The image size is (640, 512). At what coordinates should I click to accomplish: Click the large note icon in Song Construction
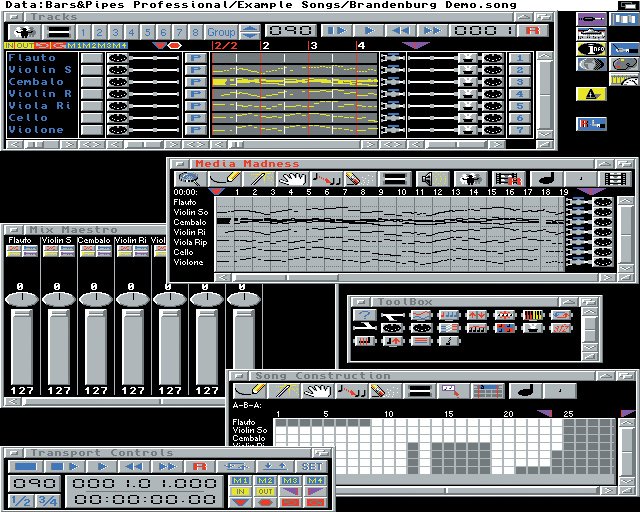[x=527, y=391]
